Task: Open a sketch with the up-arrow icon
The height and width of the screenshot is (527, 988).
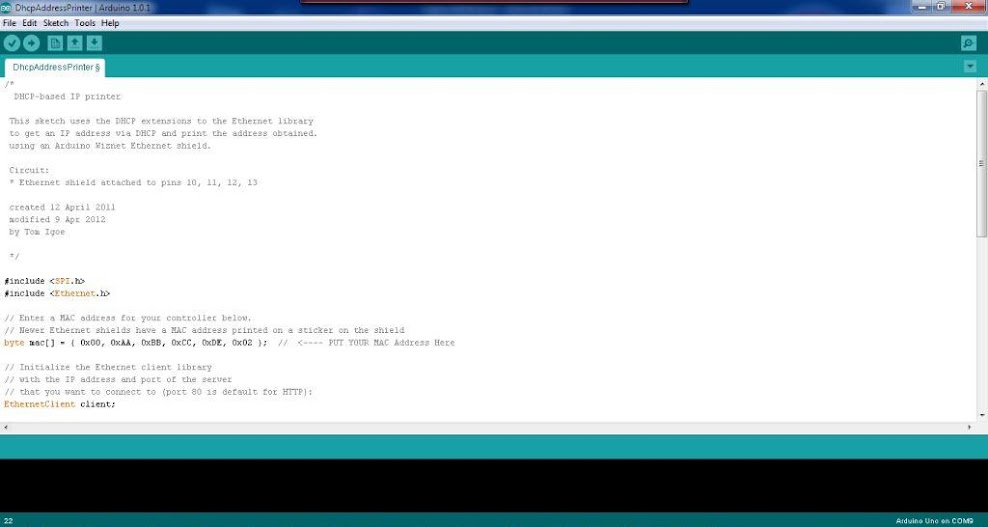Action: 75,43
